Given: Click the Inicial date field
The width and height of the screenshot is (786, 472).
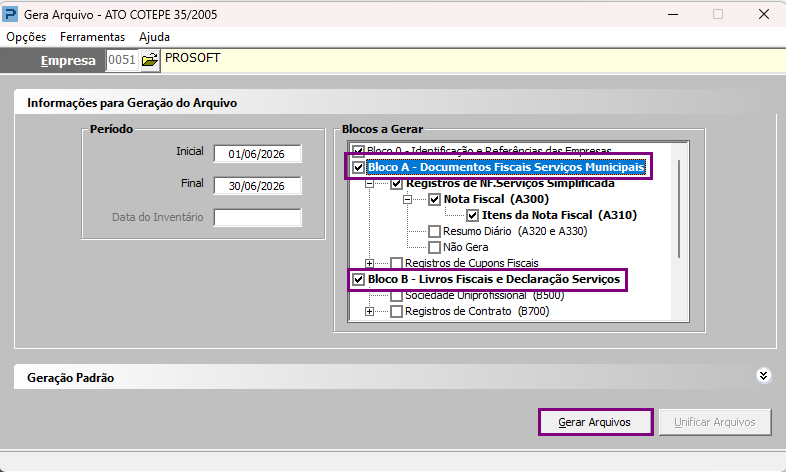Looking at the screenshot, I should pos(257,154).
